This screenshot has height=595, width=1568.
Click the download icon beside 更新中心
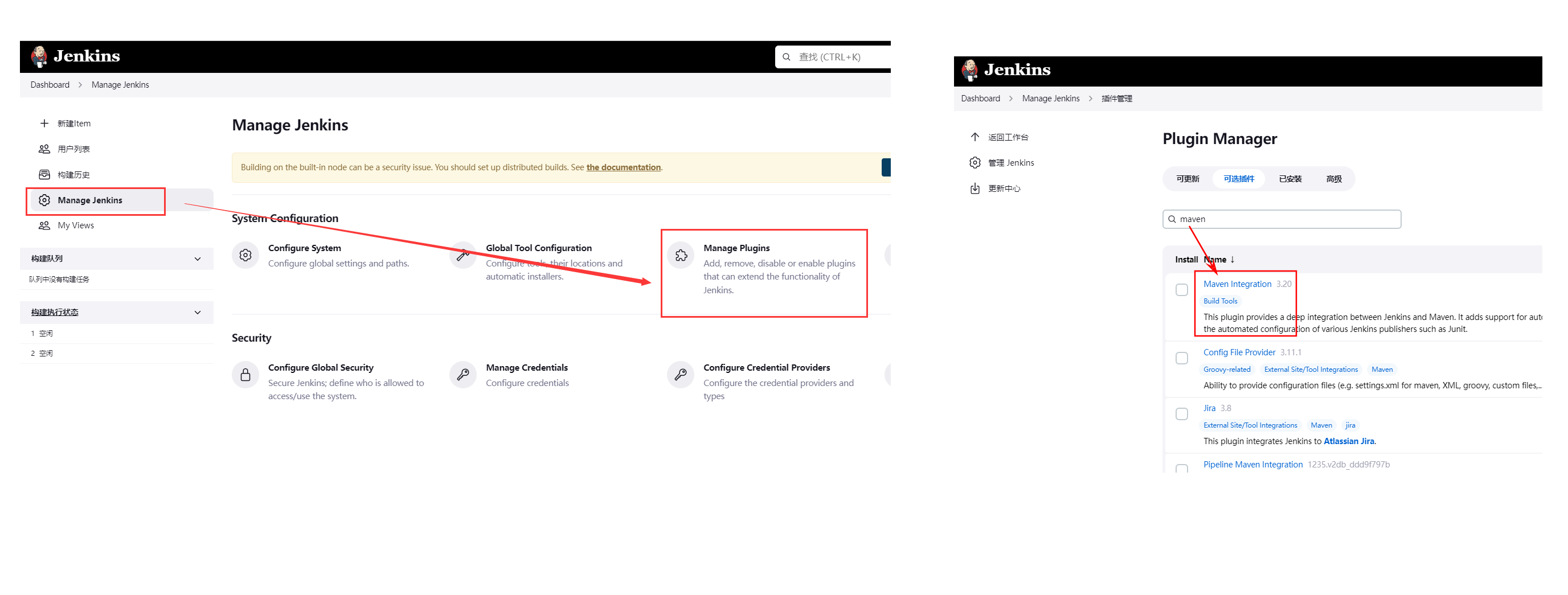pyautogui.click(x=975, y=188)
